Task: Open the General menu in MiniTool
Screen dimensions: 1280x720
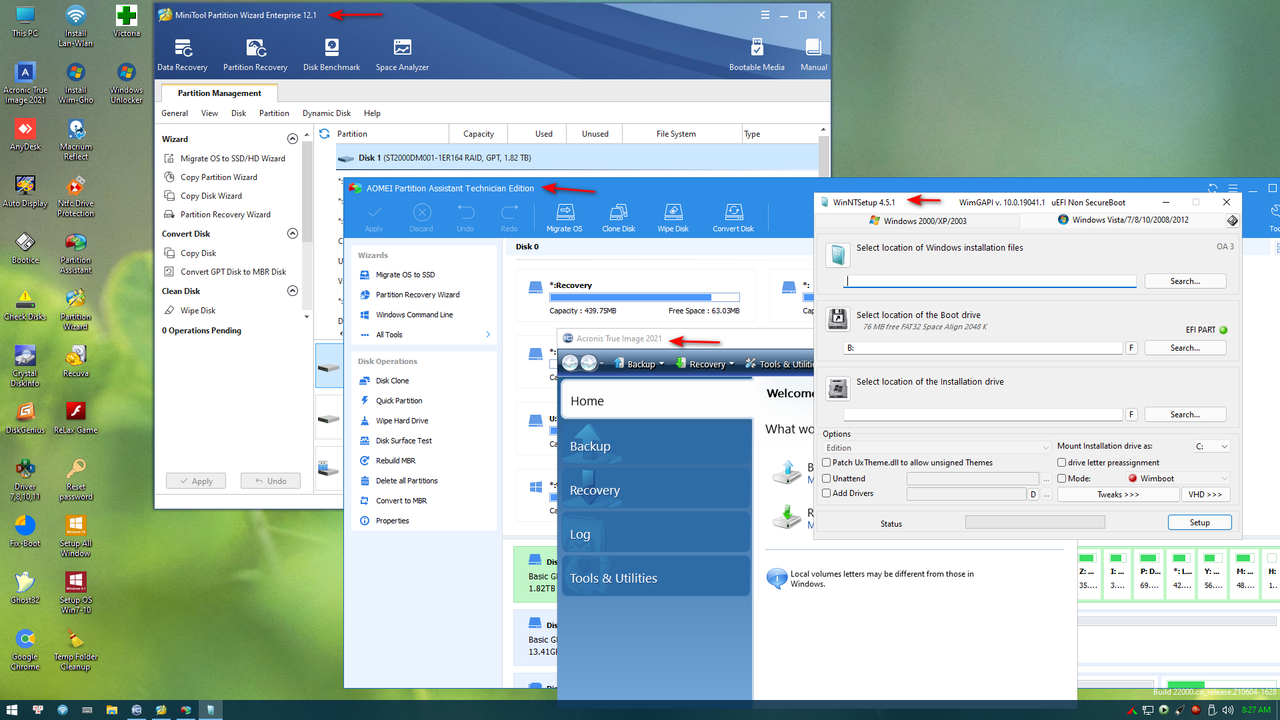Action: pyautogui.click(x=175, y=113)
